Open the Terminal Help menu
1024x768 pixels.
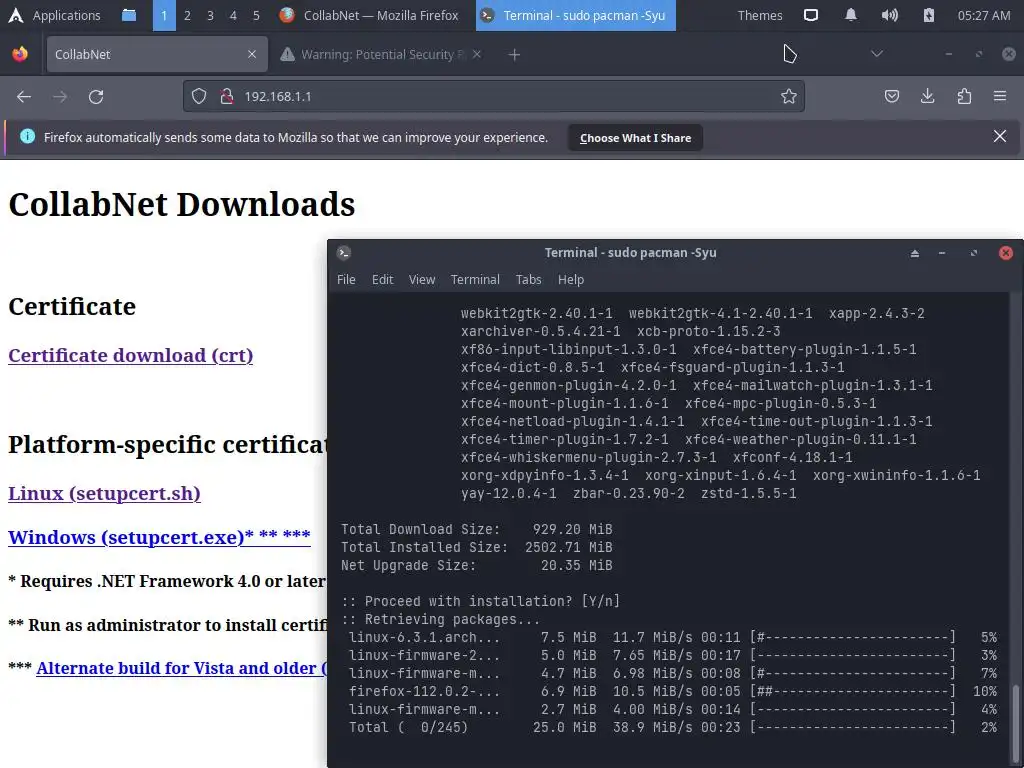[x=571, y=280]
